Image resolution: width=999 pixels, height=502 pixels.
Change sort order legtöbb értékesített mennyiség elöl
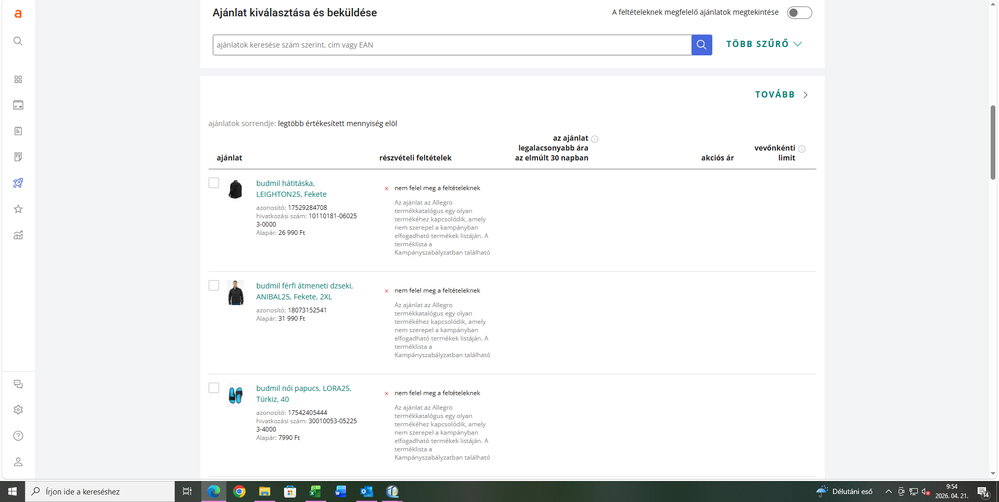click(338, 124)
